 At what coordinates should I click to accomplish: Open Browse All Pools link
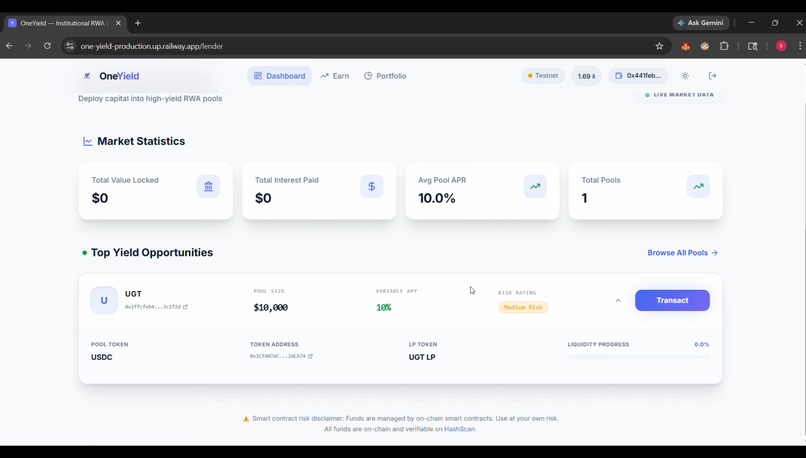click(x=683, y=253)
